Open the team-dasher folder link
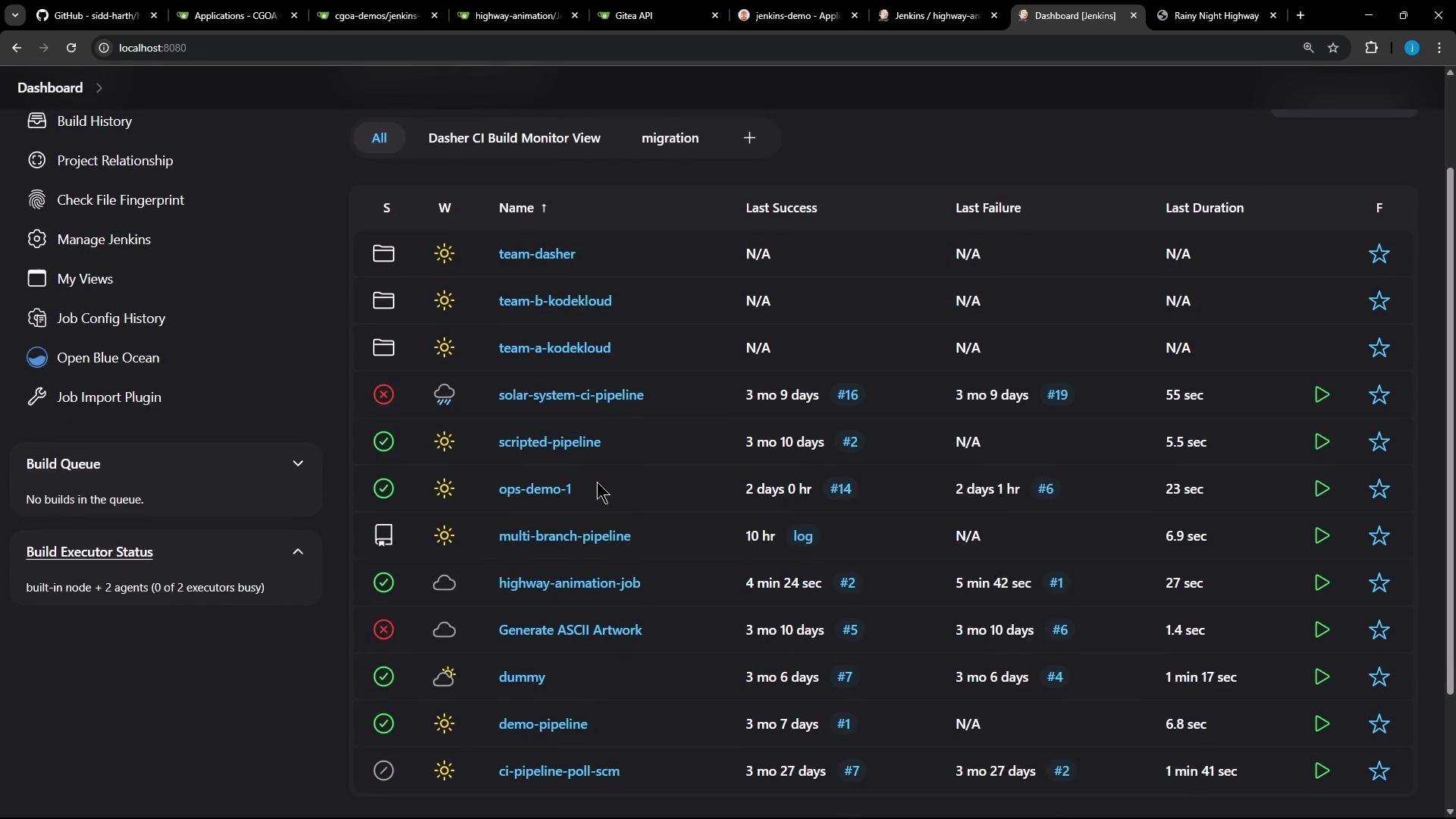This screenshot has width=1456, height=819. pyautogui.click(x=537, y=254)
